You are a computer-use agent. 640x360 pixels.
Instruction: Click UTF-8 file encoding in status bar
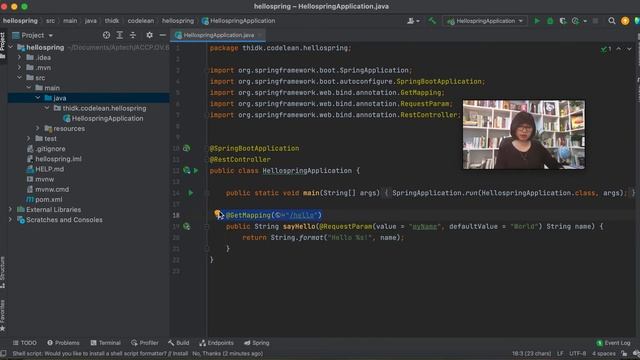578,353
